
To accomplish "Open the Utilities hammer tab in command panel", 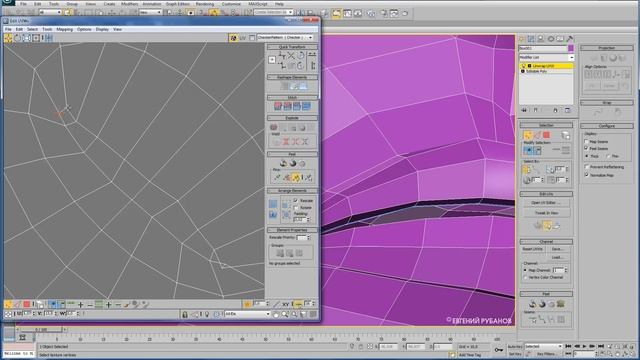I will click(x=570, y=39).
